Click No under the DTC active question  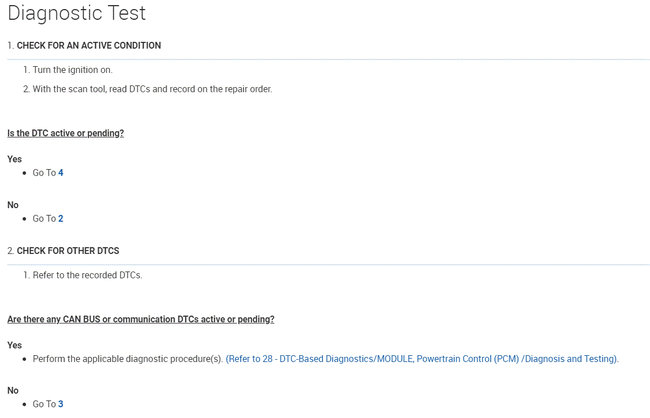click(x=13, y=205)
